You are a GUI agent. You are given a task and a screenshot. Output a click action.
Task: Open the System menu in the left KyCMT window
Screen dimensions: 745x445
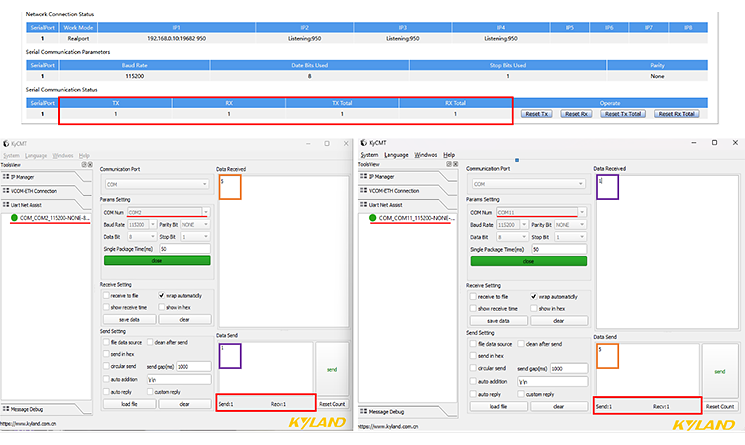tap(11, 156)
